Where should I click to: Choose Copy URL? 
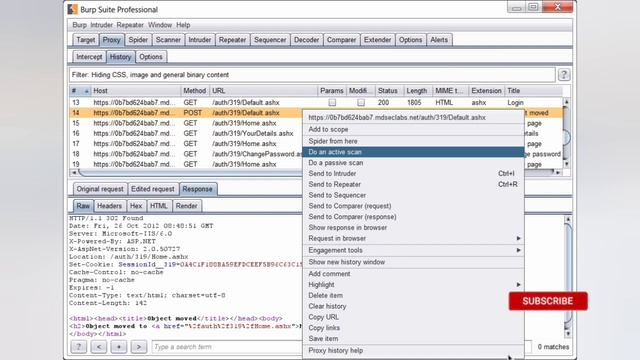coord(413,317)
